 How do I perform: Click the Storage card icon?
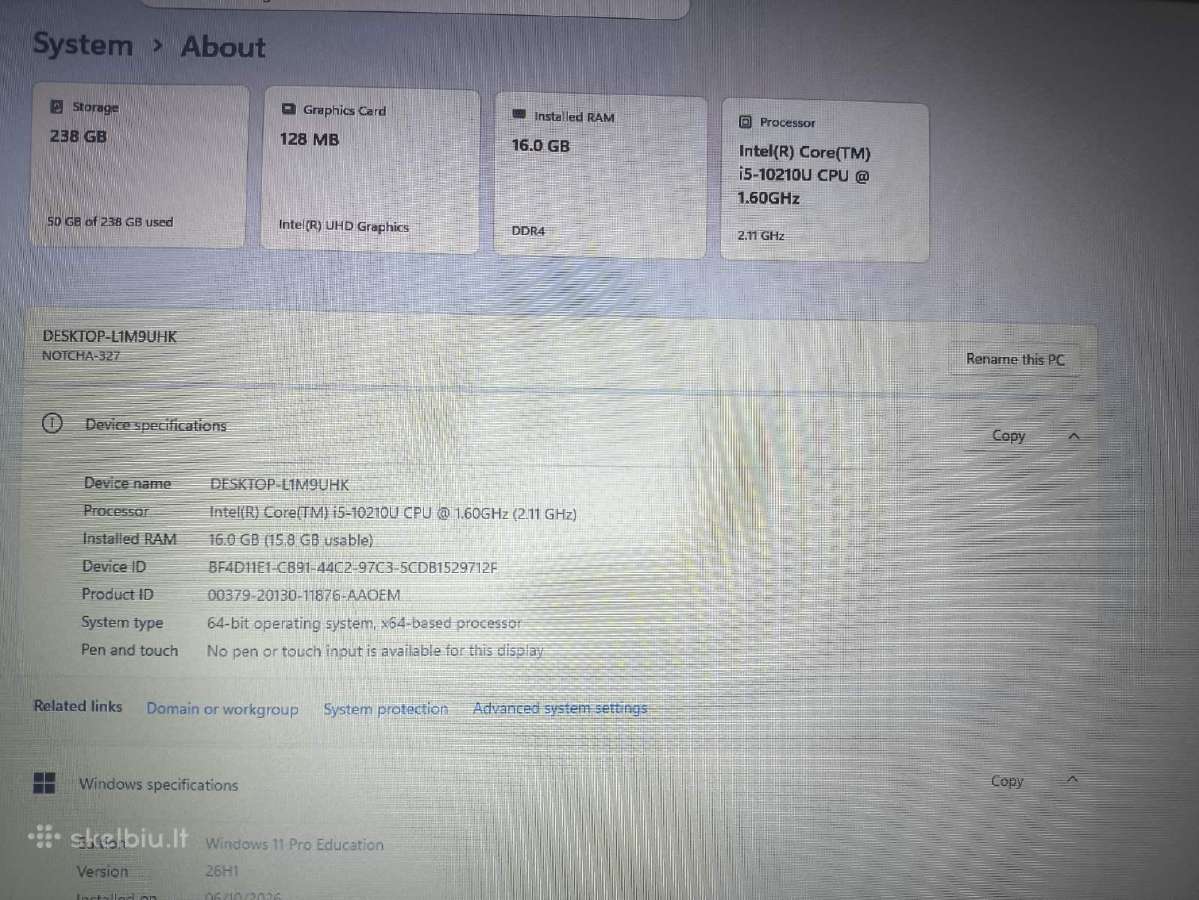click(x=57, y=106)
